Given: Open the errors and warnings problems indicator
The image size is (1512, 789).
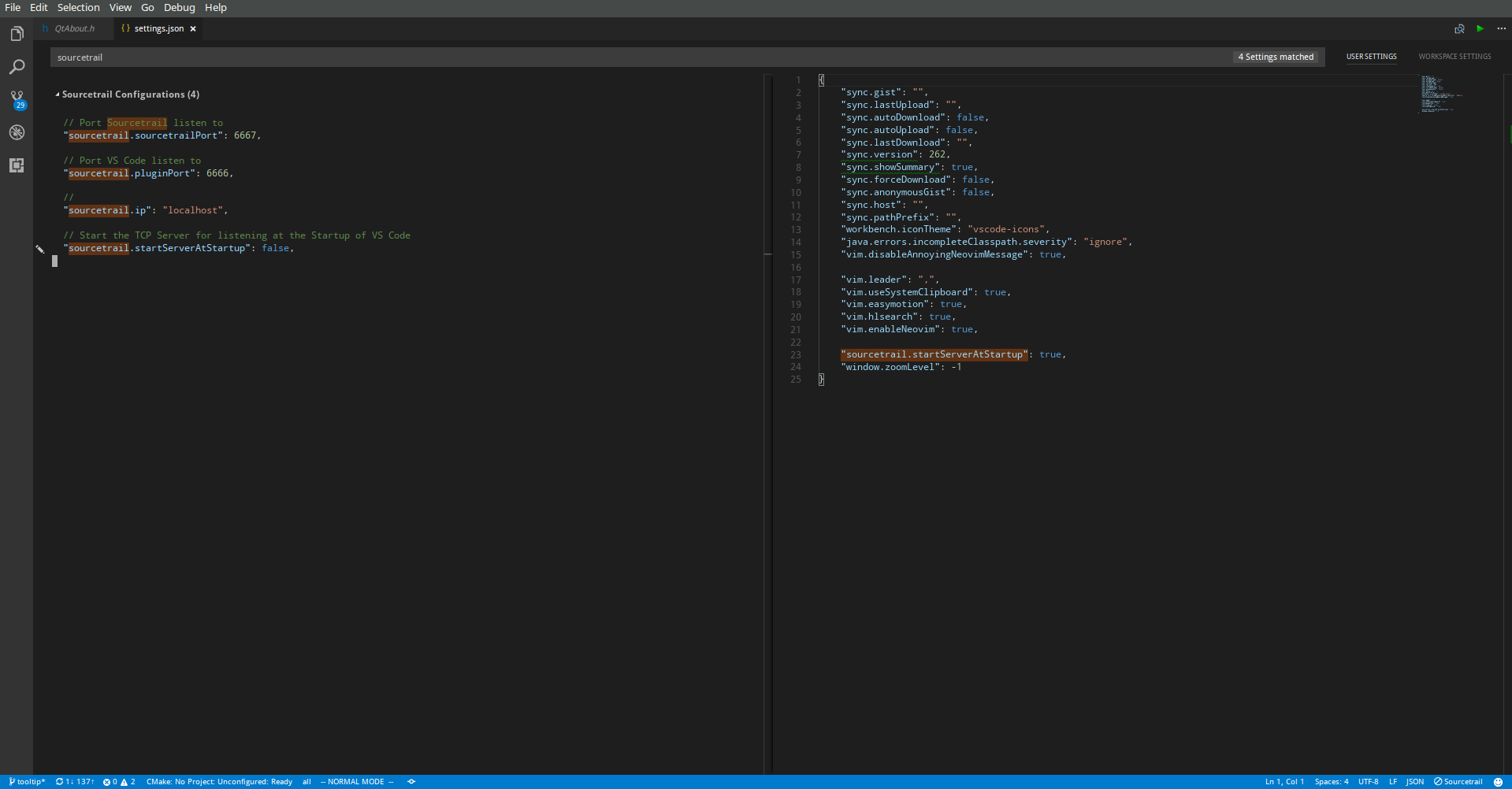Looking at the screenshot, I should coord(119,782).
